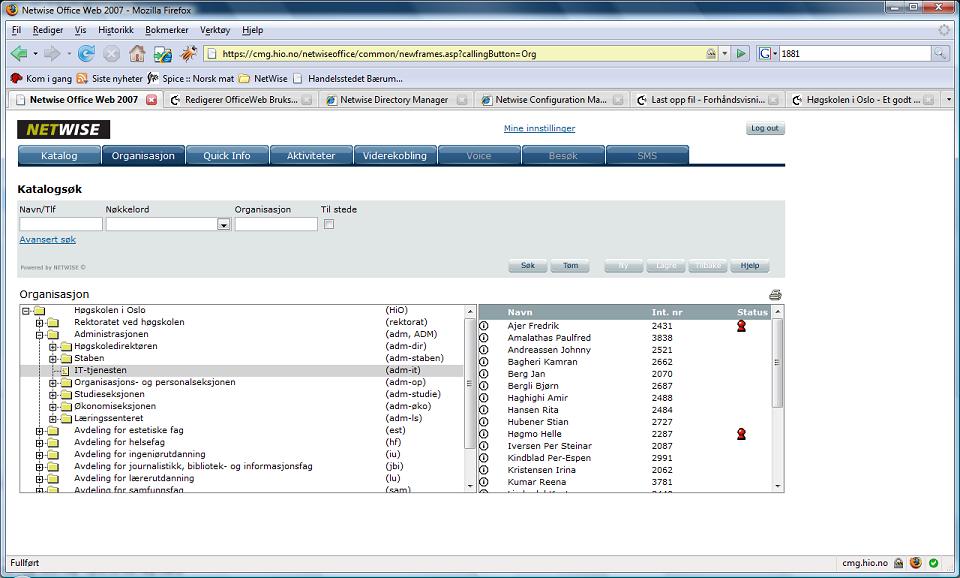Screen dimensions: 960x578
Task: Switch to the Quick Info tab
Action: coord(227,156)
